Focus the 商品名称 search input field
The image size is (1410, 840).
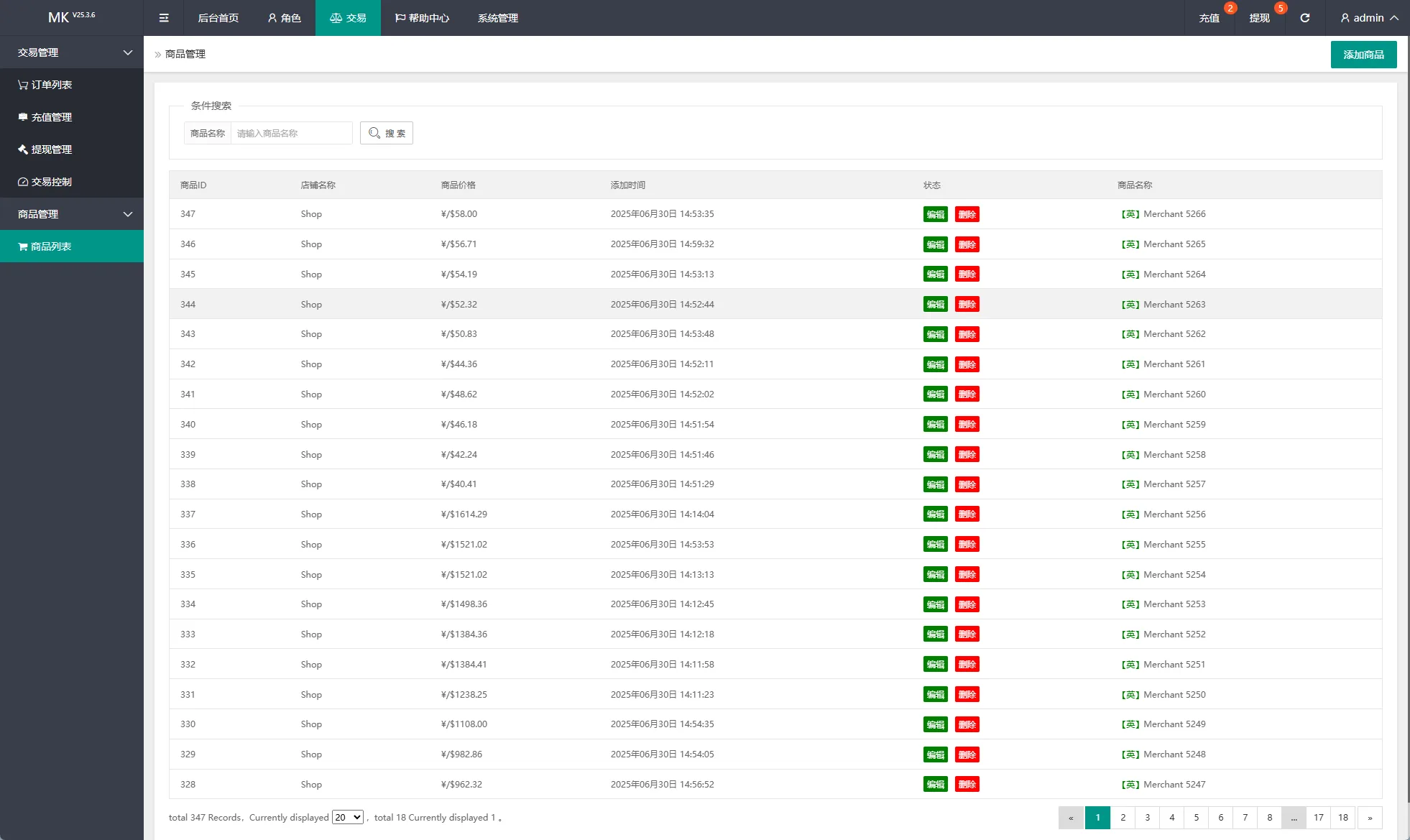(x=291, y=133)
